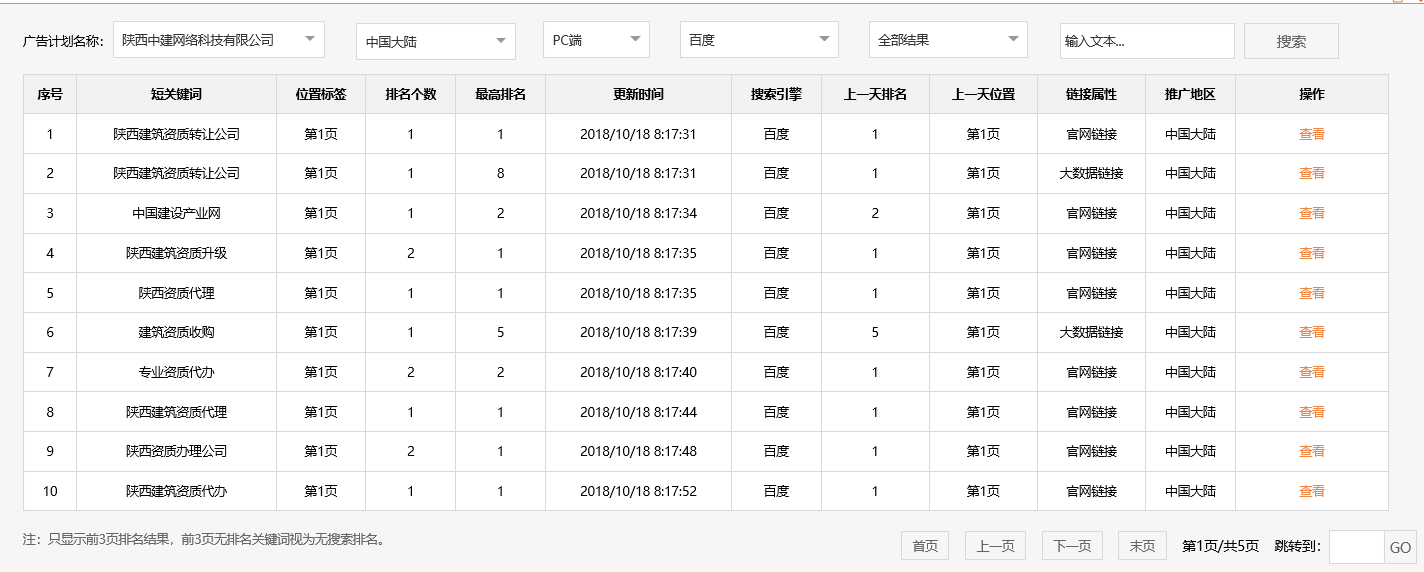Go to first page with 首页

tap(925, 546)
